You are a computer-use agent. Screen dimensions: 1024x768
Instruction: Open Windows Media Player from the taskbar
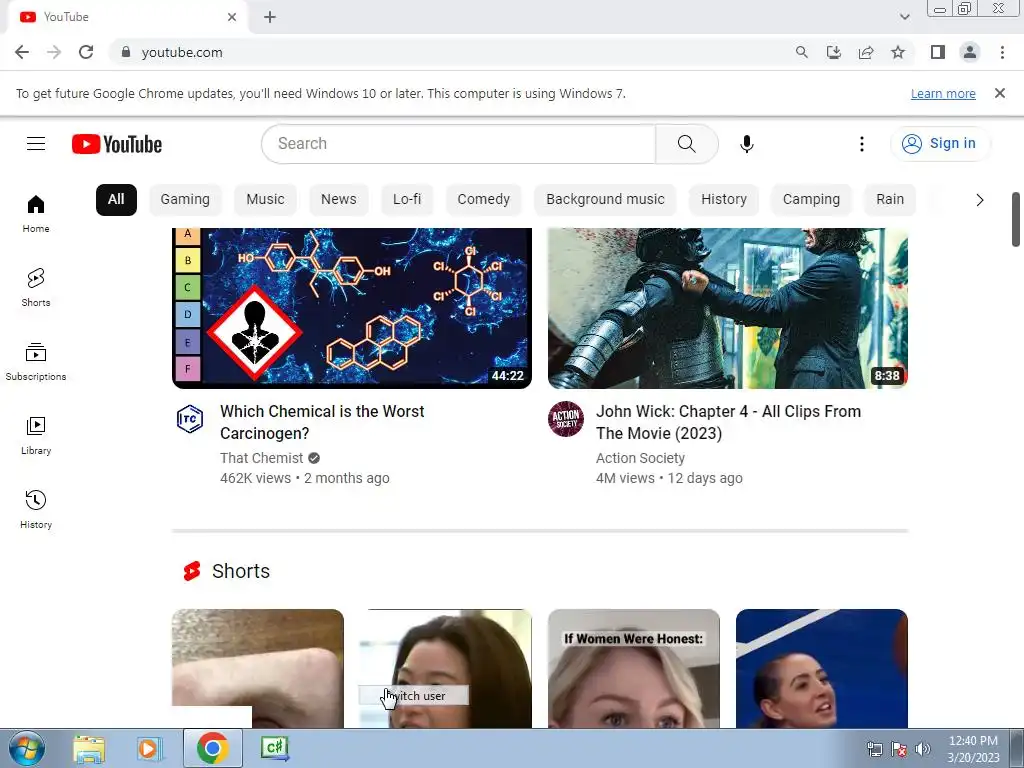click(x=149, y=748)
